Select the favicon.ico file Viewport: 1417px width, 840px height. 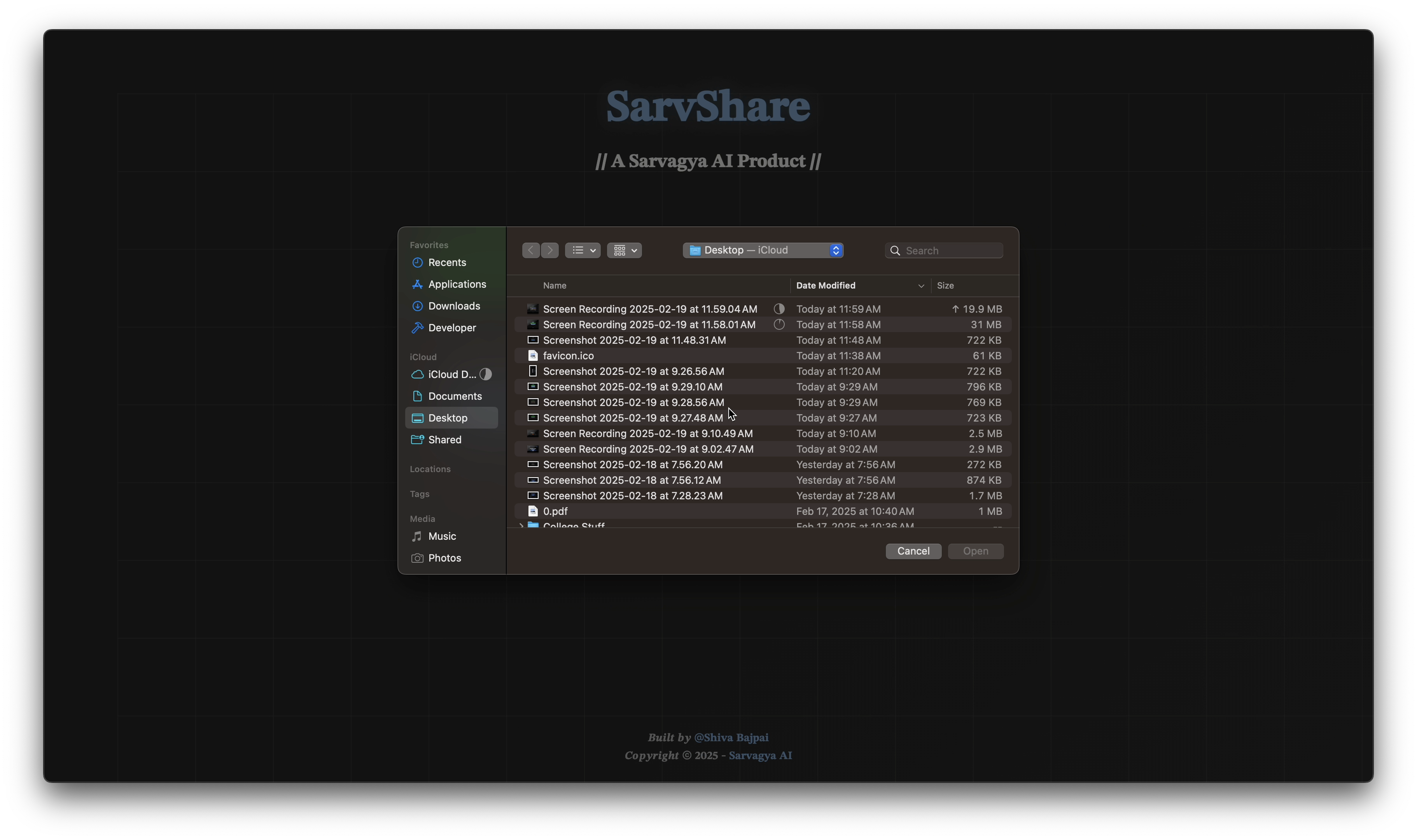pyautogui.click(x=568, y=356)
